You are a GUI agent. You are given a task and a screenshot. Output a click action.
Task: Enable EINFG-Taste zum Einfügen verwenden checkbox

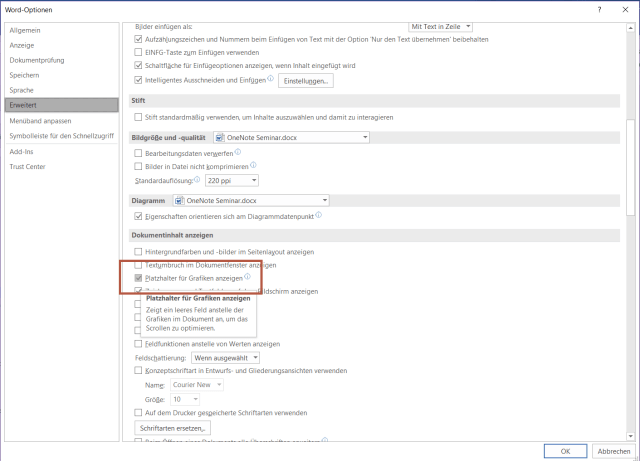tap(139, 52)
